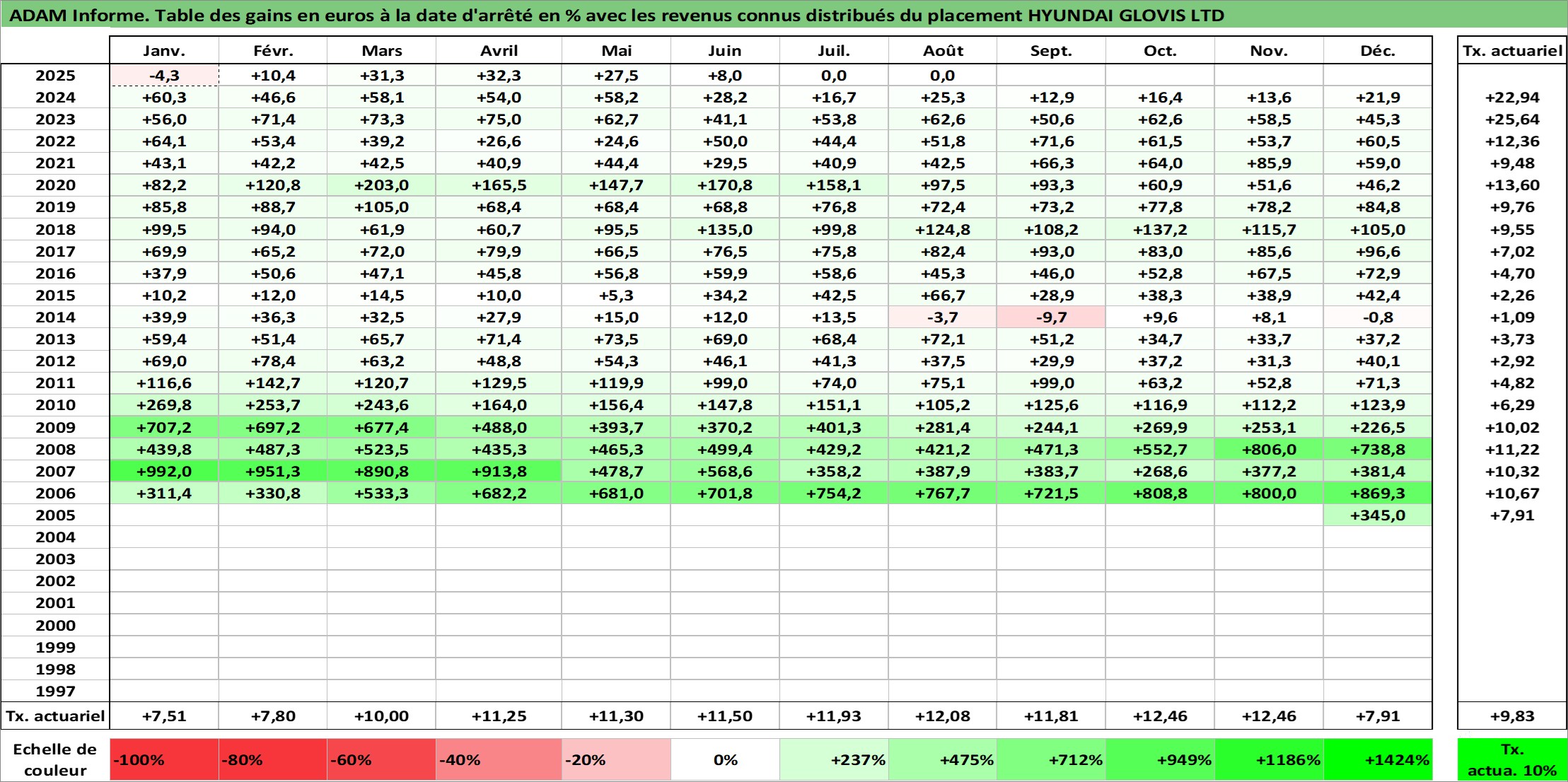Viewport: 1568px width, 782px height.
Task: Select the Juil. column header
Action: tap(834, 50)
